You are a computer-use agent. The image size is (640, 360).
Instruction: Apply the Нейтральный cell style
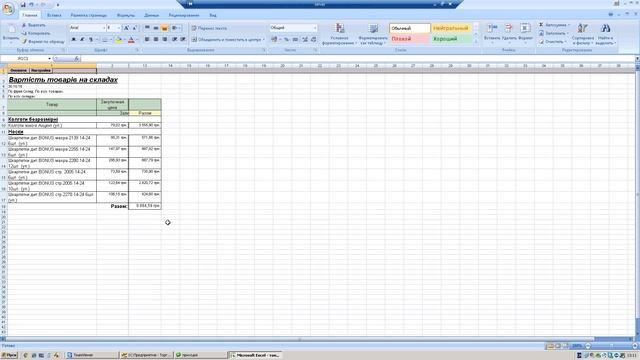[x=451, y=28]
